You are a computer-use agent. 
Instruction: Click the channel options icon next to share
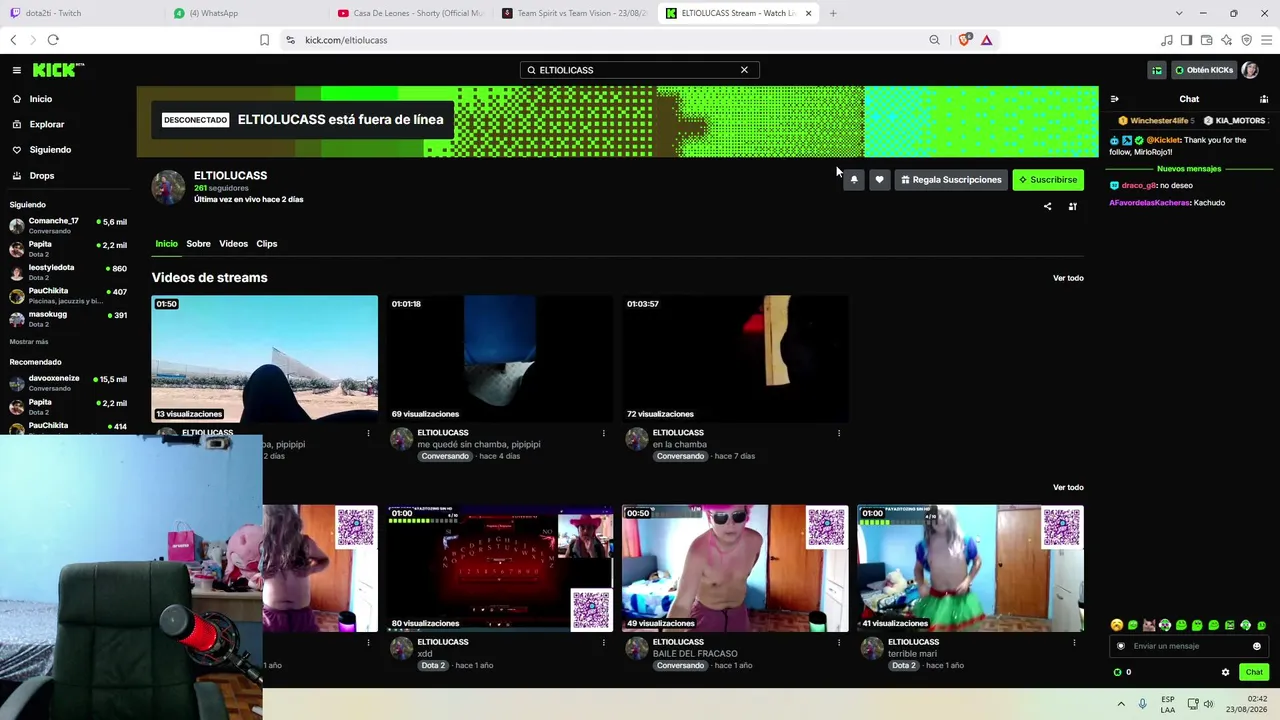click(x=1073, y=207)
